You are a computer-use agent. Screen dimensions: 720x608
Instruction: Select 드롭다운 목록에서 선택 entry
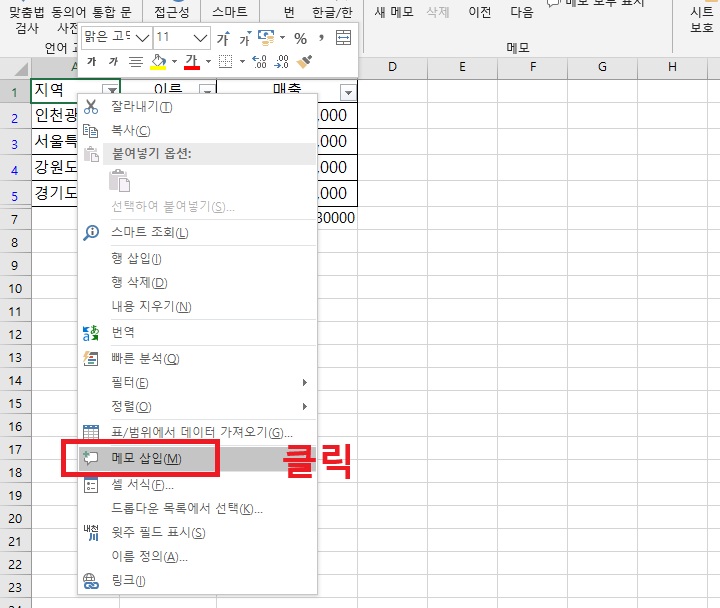[x=197, y=508]
